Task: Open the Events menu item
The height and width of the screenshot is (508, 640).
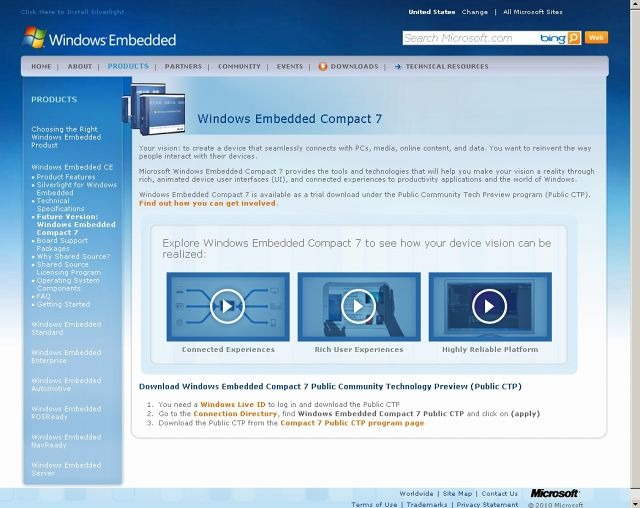Action: coord(290,67)
